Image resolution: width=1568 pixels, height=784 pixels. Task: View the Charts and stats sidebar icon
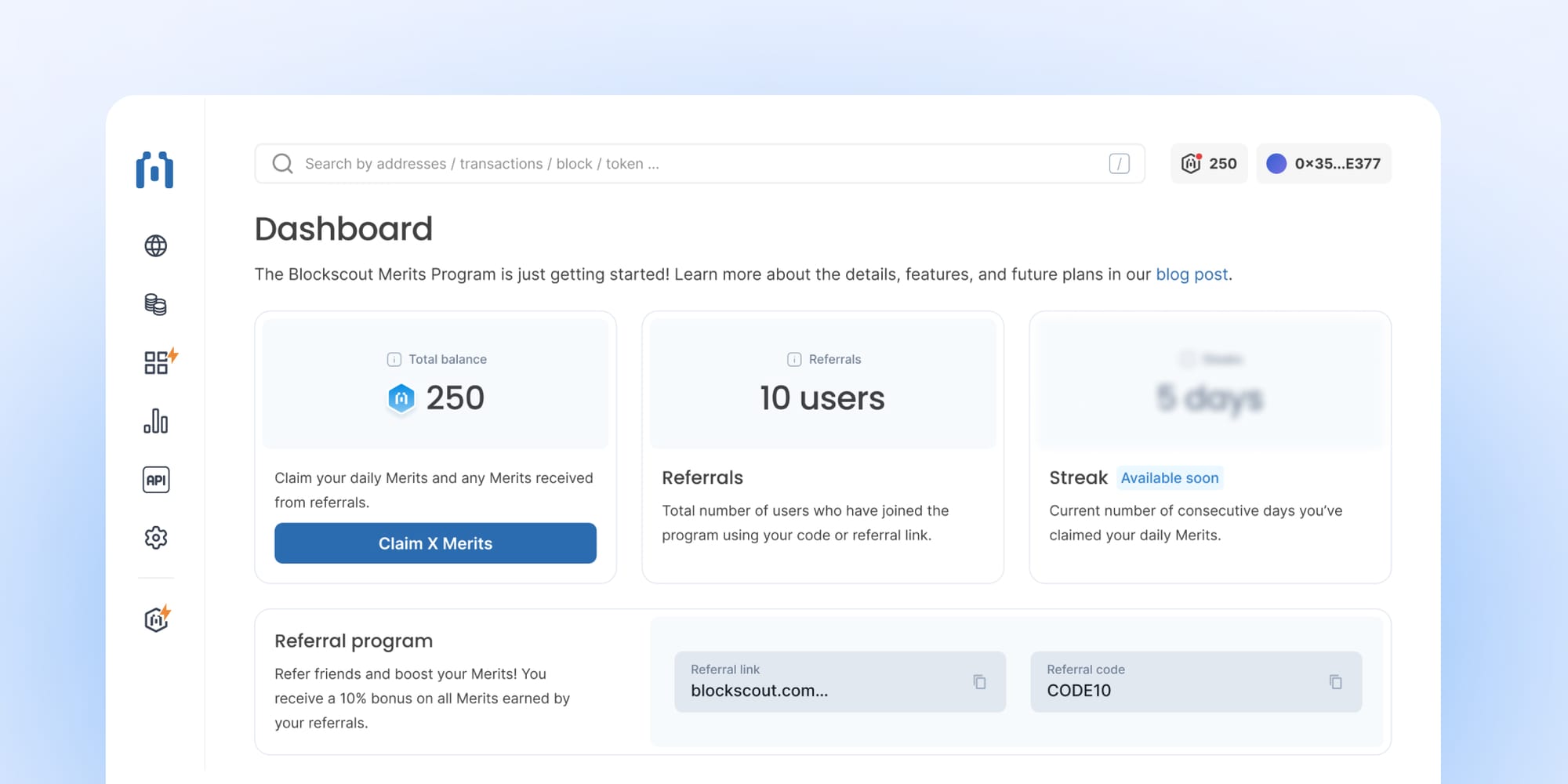[156, 421]
